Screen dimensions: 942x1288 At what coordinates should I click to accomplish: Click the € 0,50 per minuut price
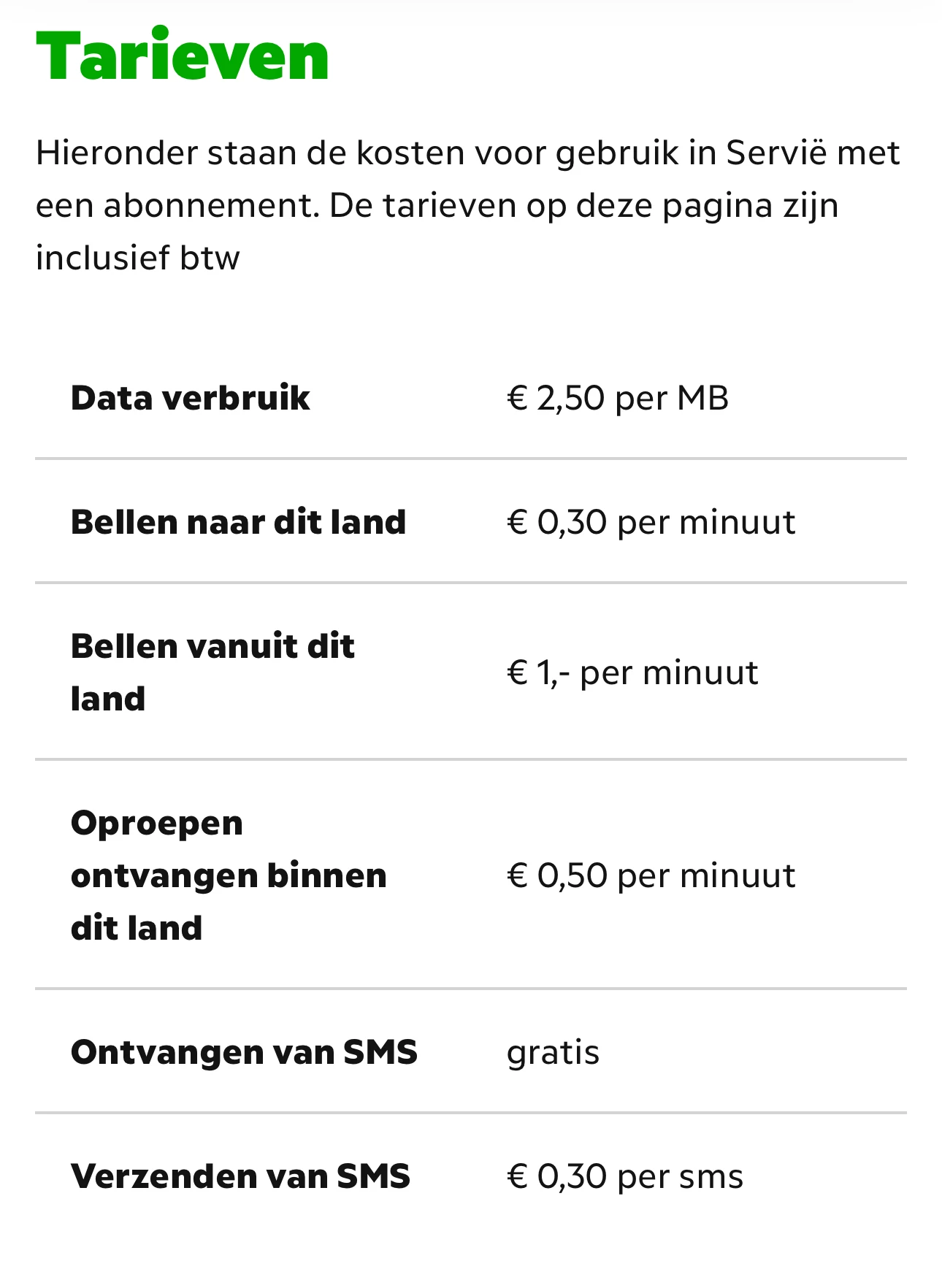[x=651, y=875]
